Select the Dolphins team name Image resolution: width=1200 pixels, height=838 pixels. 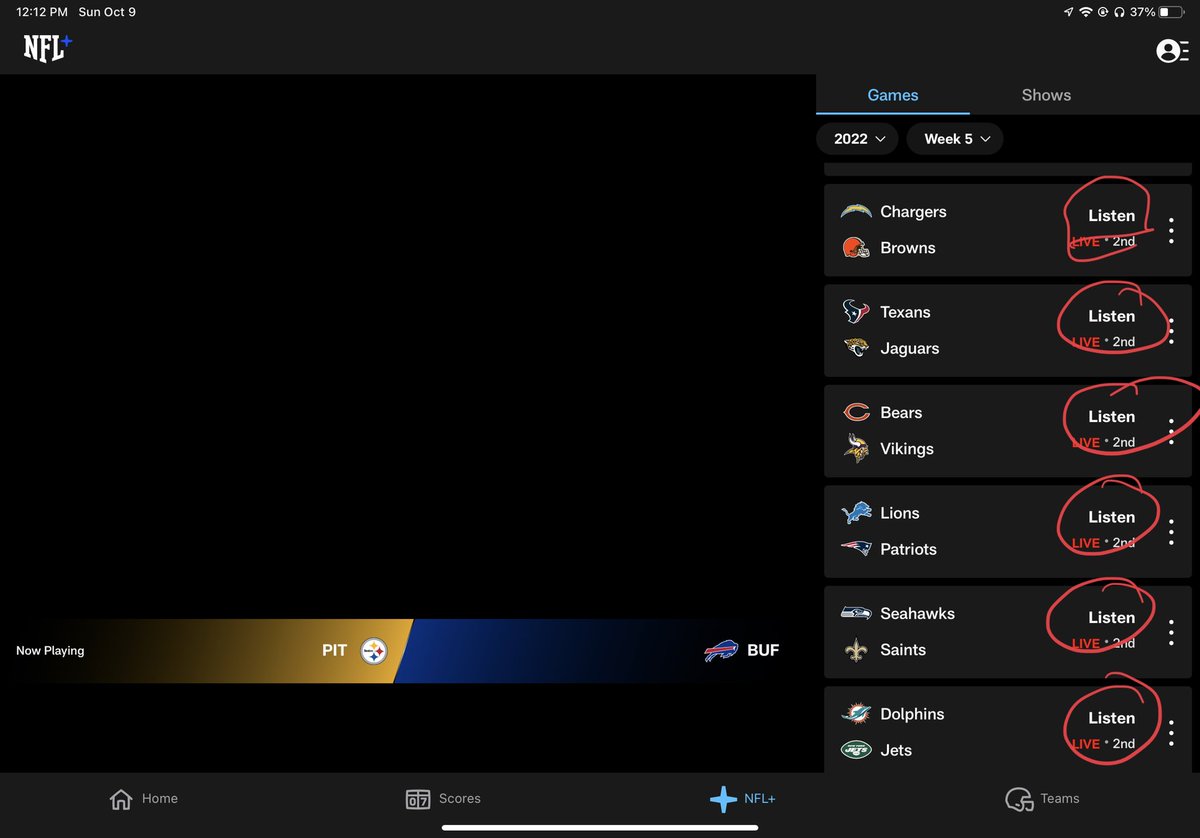point(912,714)
